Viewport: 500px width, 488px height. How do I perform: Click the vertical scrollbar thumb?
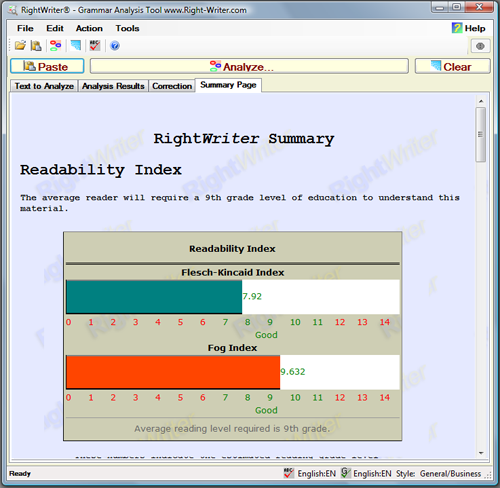[x=481, y=134]
